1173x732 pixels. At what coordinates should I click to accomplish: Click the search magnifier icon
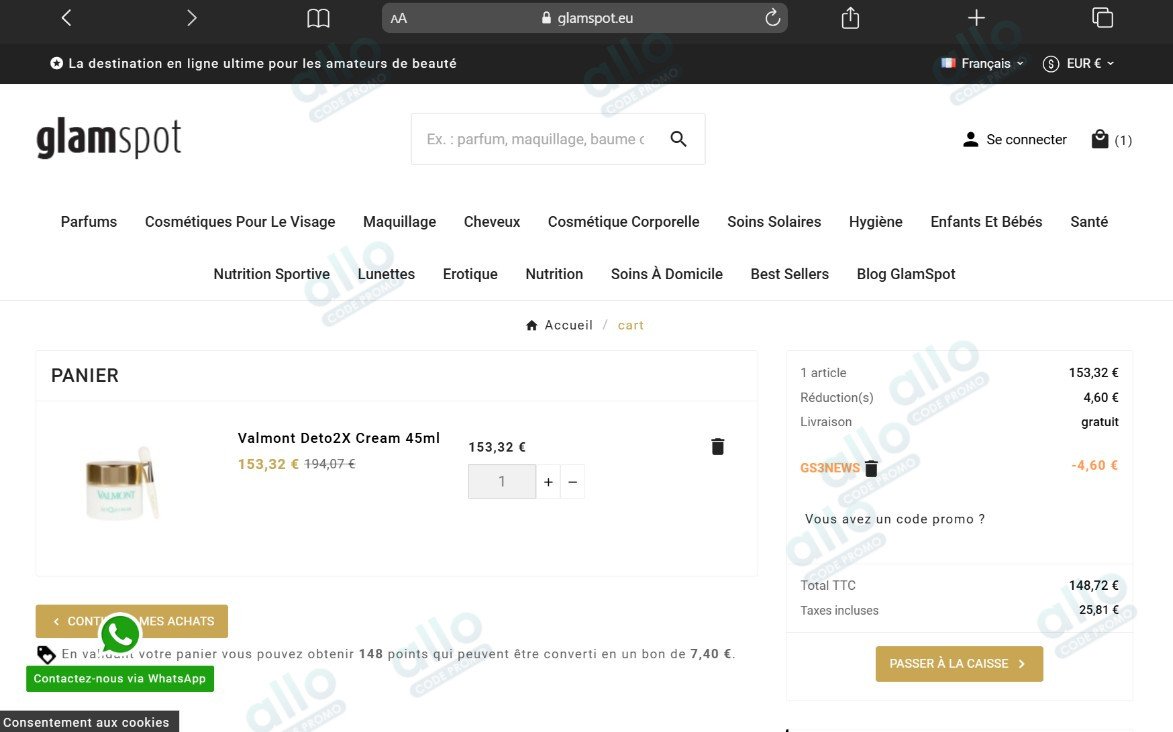click(679, 138)
